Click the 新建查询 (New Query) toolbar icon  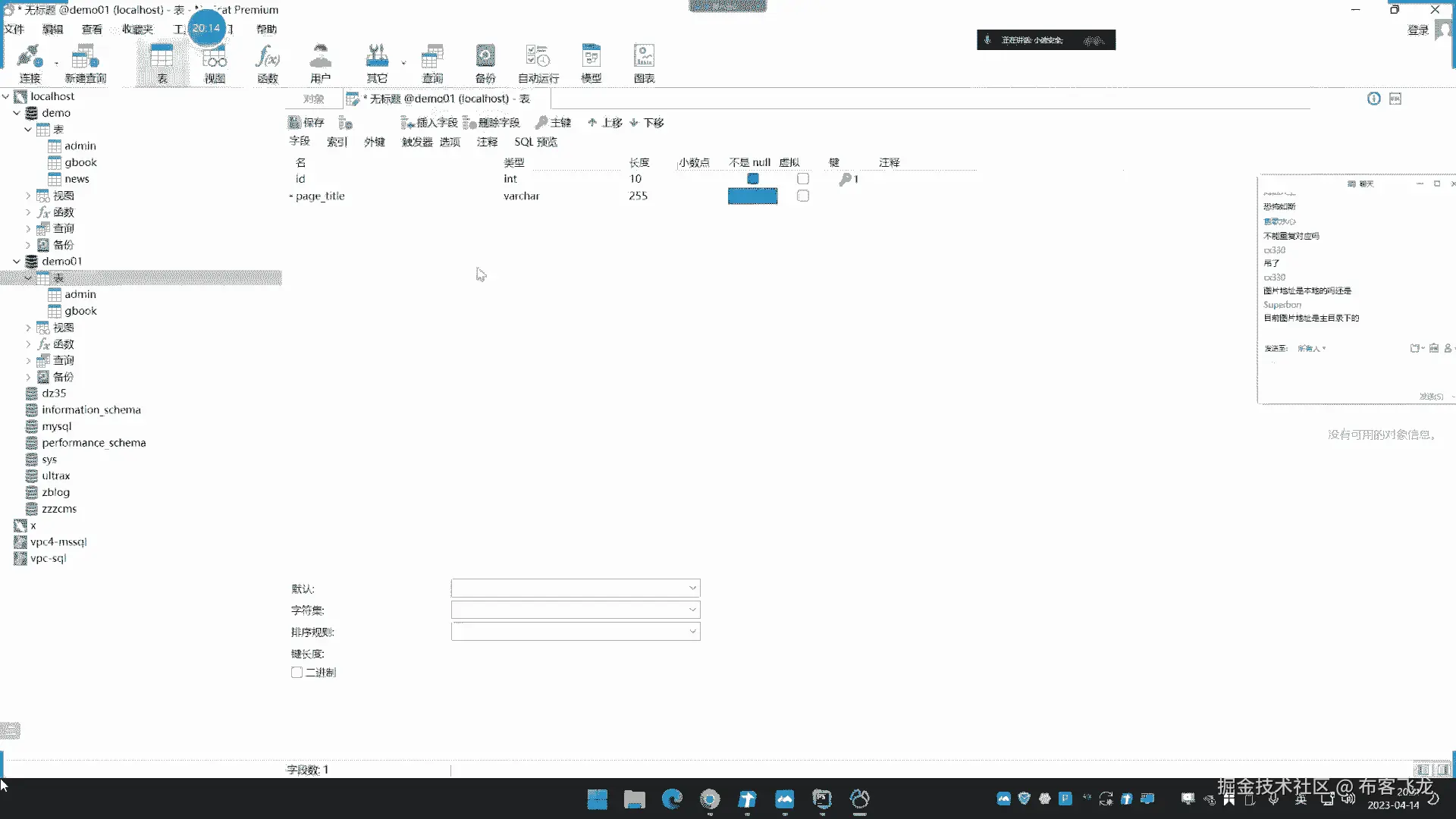85,63
